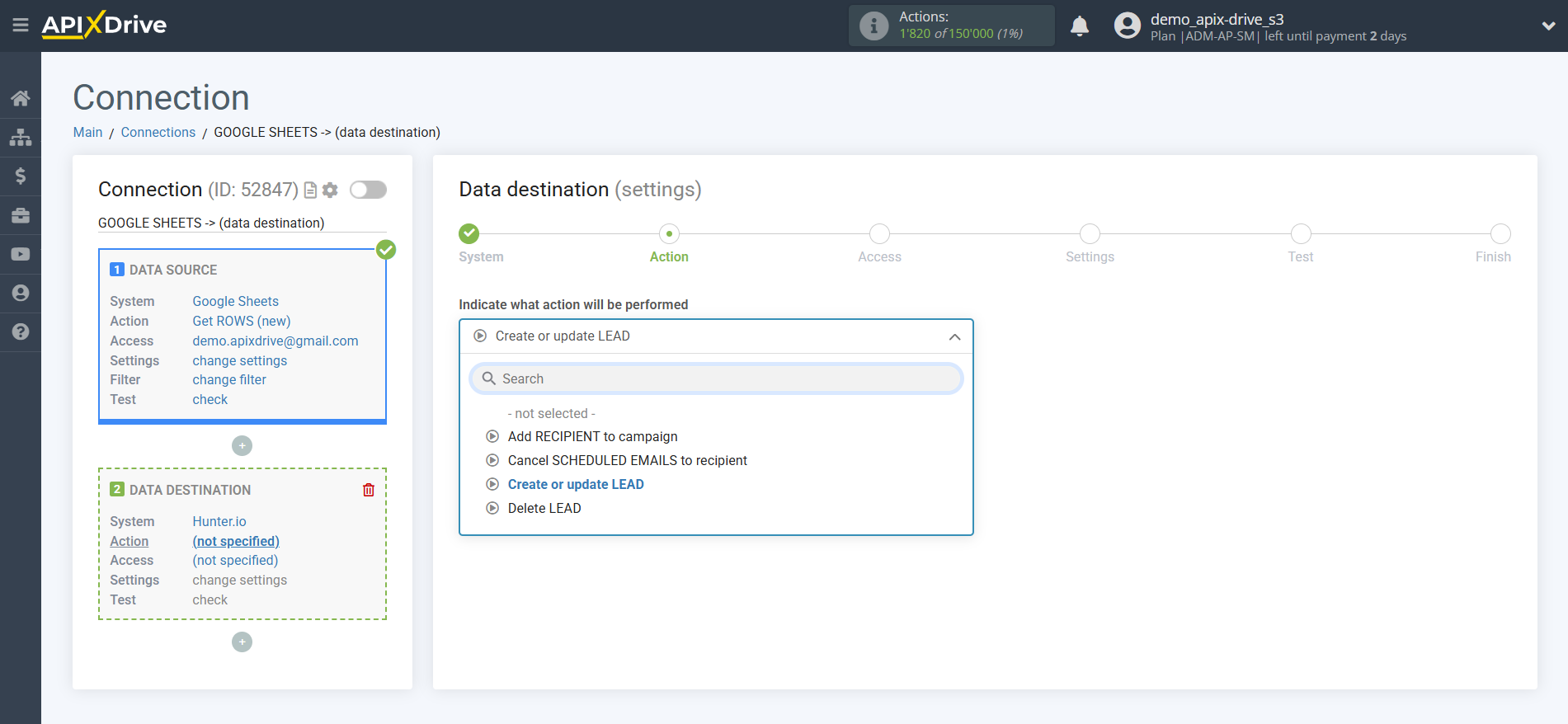Open the connections sitemap sidebar icon
The height and width of the screenshot is (724, 1568).
coord(21,137)
